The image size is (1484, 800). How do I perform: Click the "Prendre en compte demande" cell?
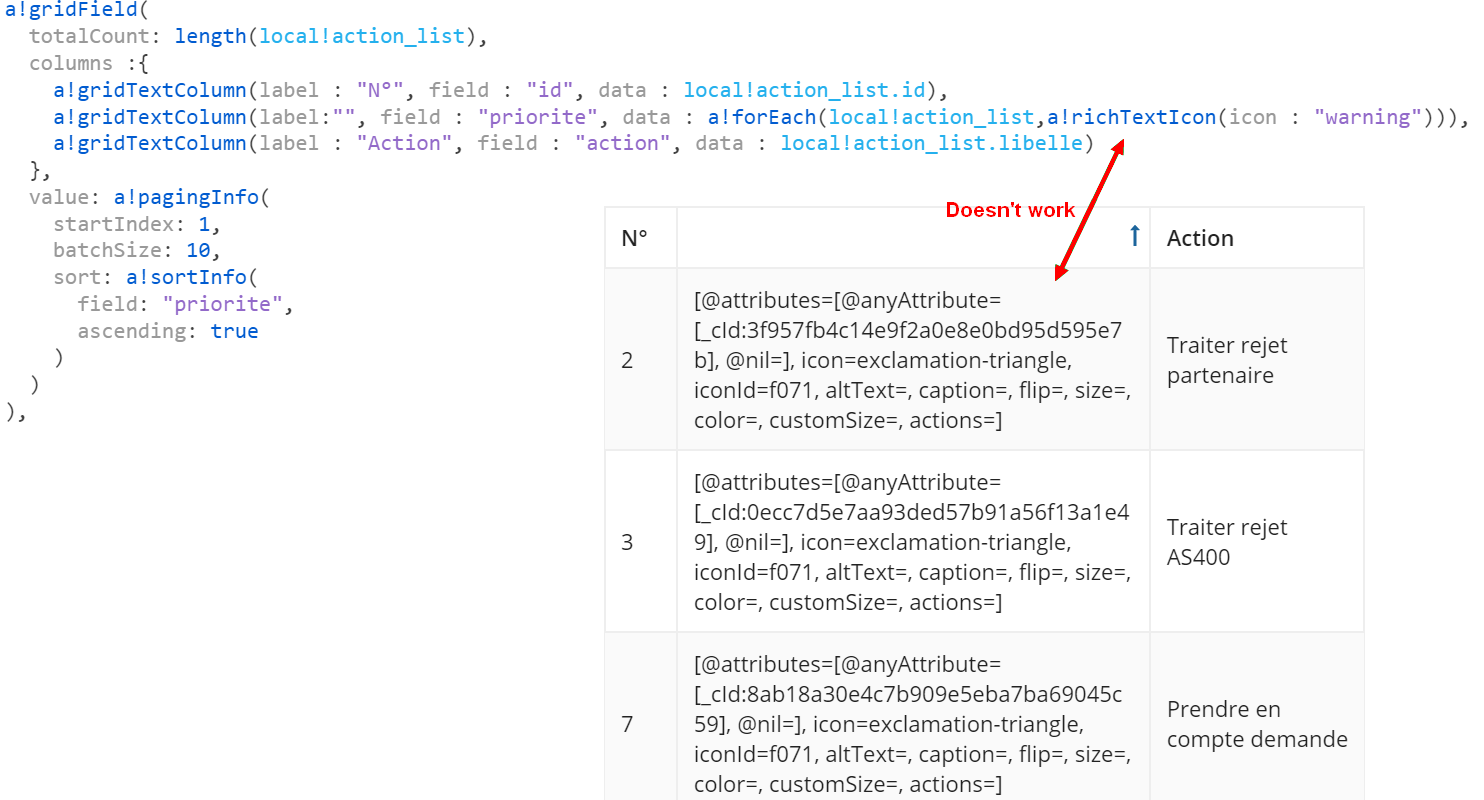1257,724
